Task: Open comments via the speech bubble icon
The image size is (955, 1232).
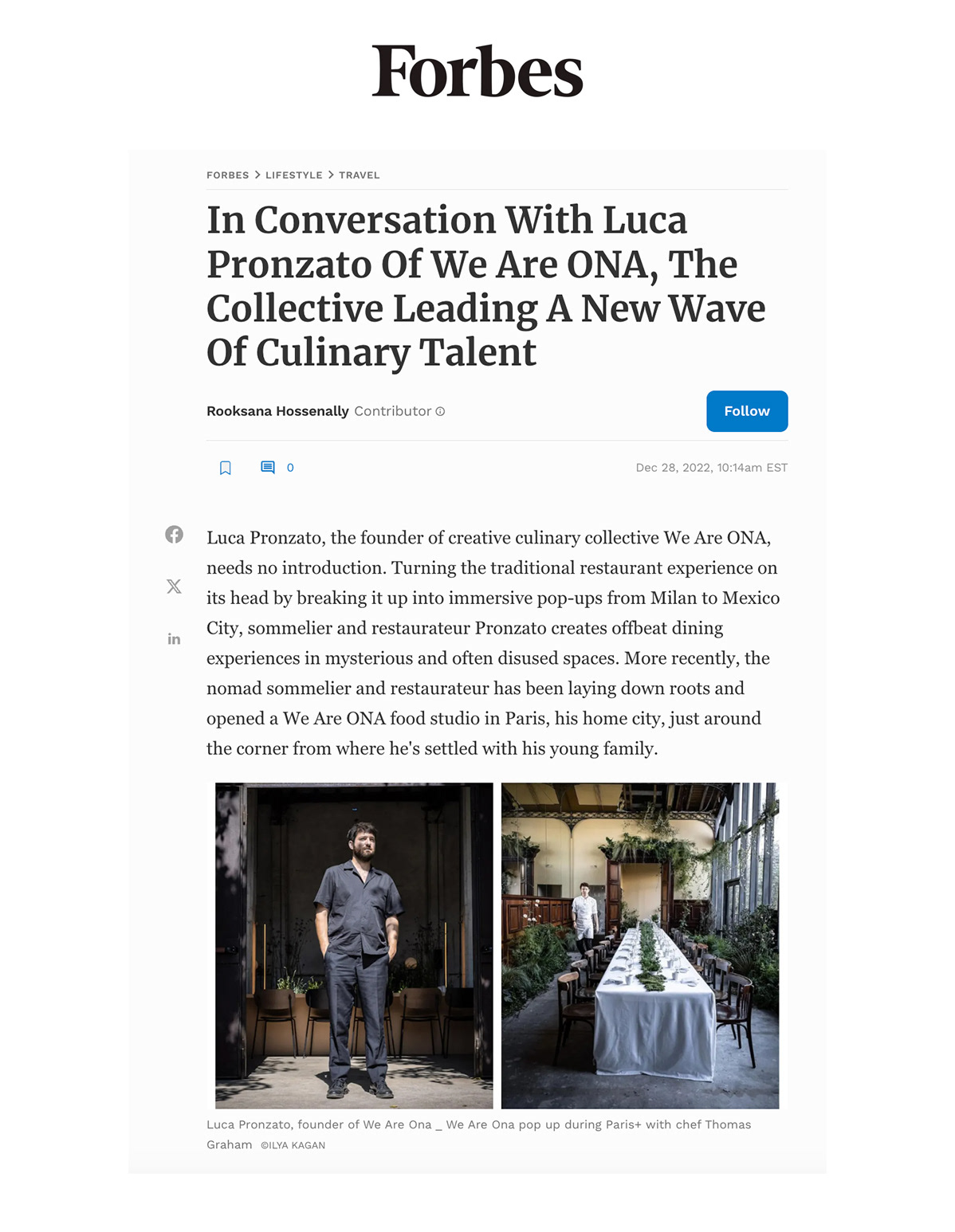Action: (268, 467)
